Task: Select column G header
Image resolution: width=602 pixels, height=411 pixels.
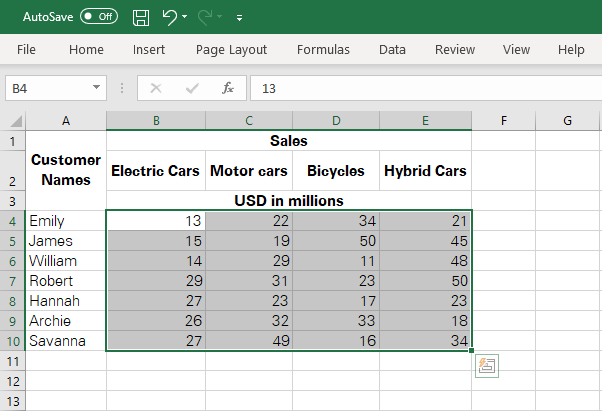Action: click(567, 121)
